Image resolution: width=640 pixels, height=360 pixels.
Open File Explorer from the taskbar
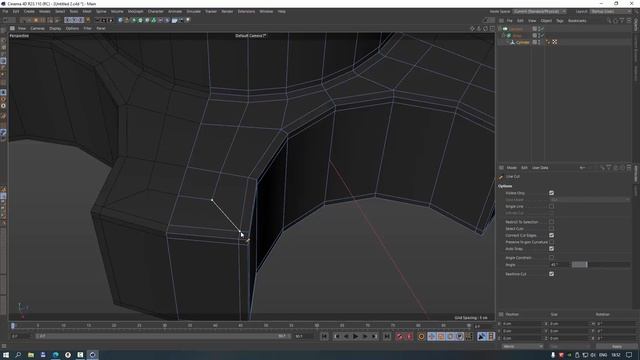pyautogui.click(x=31, y=355)
